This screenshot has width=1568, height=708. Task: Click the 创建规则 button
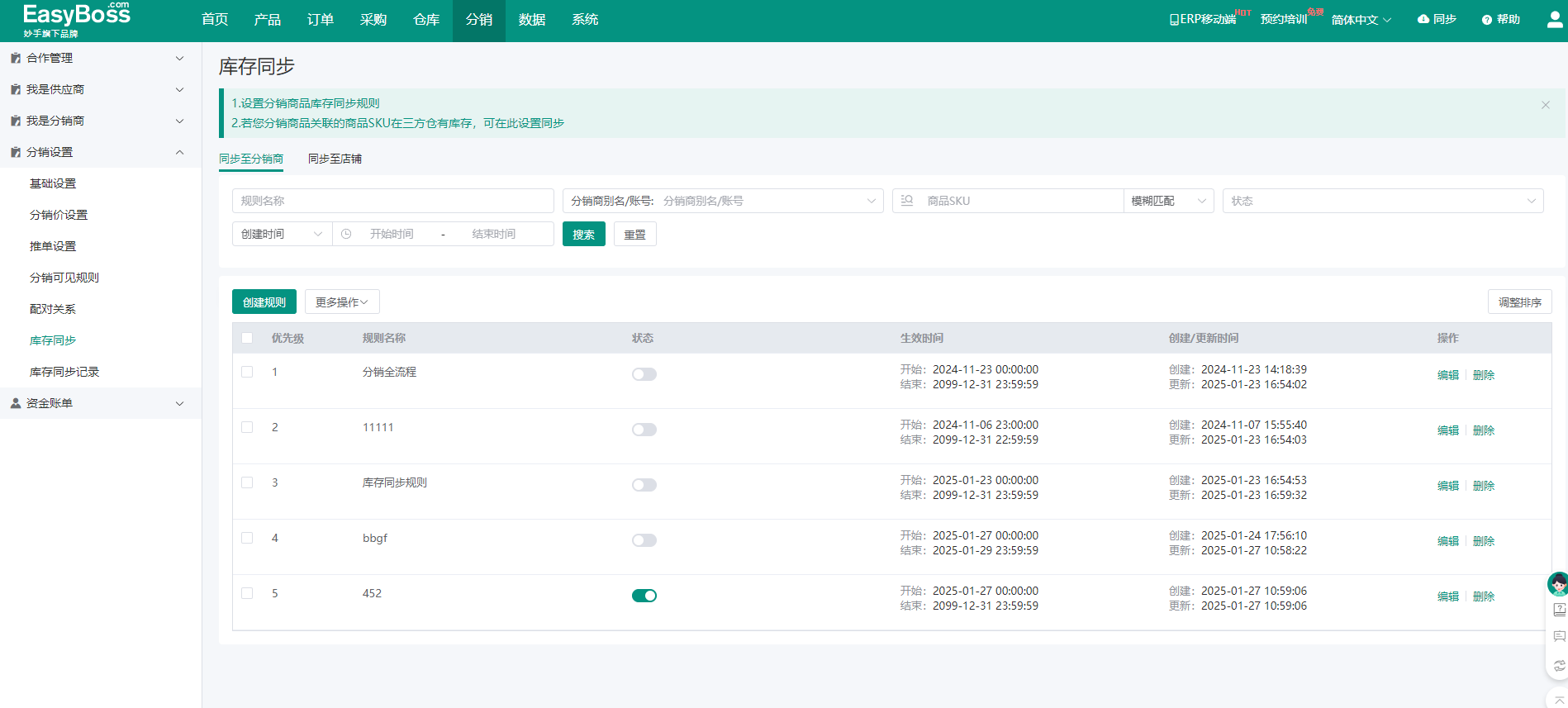(264, 302)
